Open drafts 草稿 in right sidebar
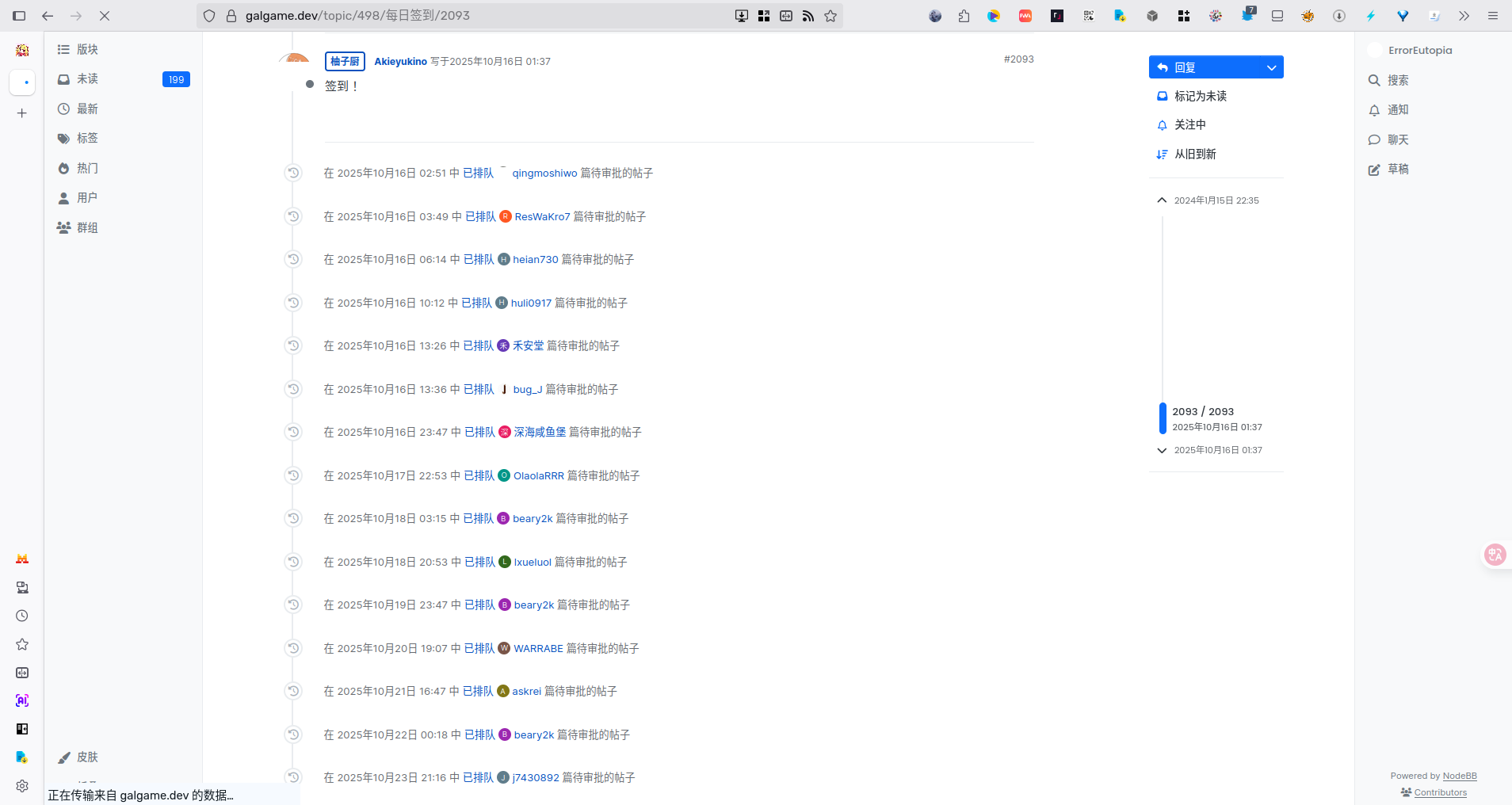The width and height of the screenshot is (1512, 805). point(1375,170)
